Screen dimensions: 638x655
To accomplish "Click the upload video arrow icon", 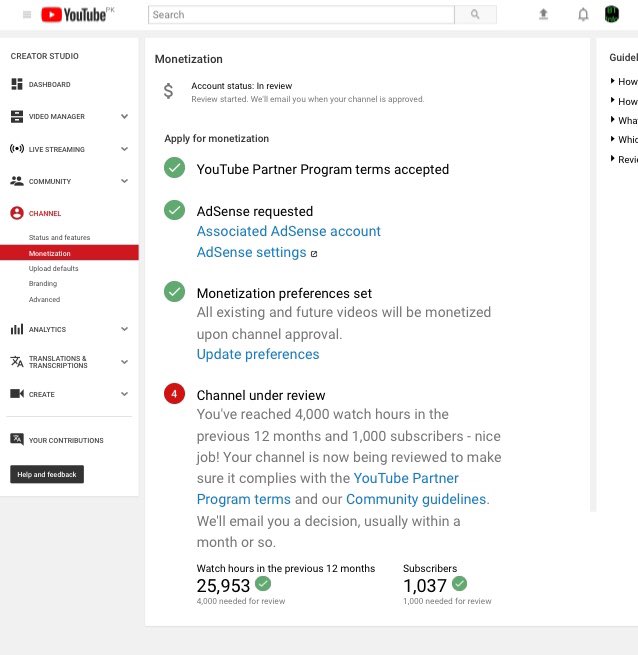I will [543, 15].
